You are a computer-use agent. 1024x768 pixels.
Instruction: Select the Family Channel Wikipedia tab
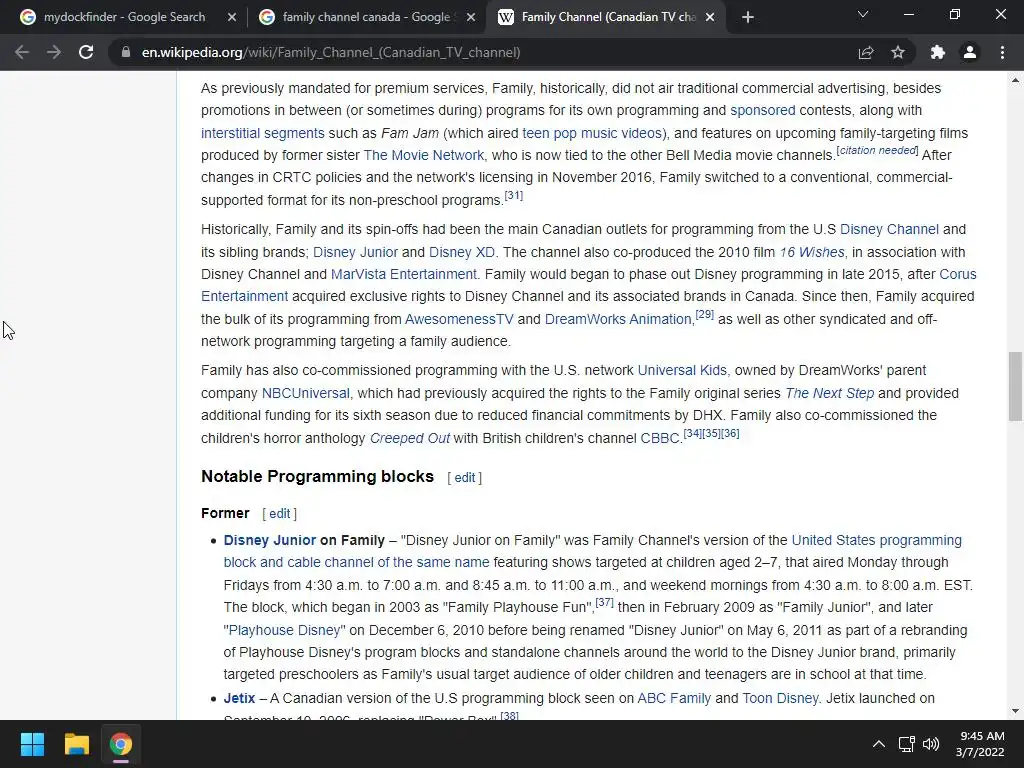[606, 17]
